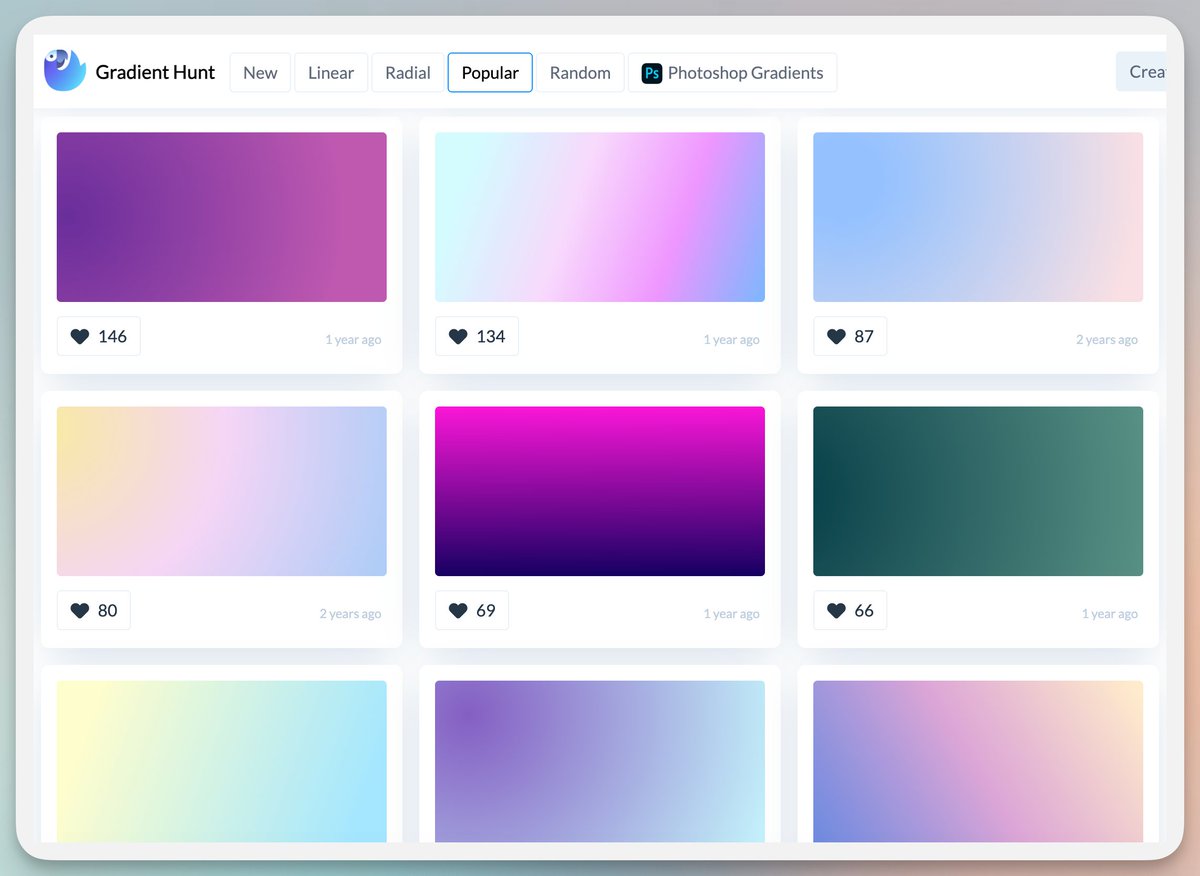Open the purple-to-light-blue radial gradient
This screenshot has height=876, width=1200.
(x=600, y=761)
